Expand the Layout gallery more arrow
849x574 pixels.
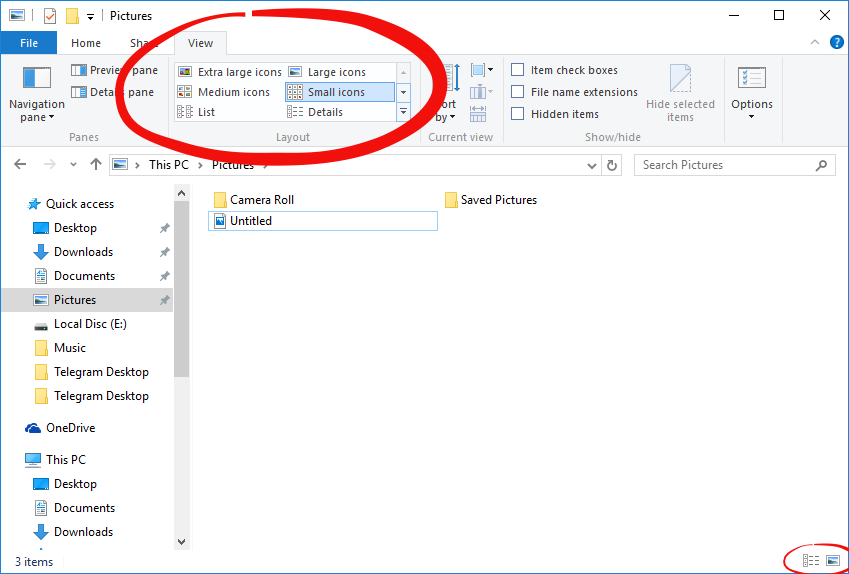[403, 112]
